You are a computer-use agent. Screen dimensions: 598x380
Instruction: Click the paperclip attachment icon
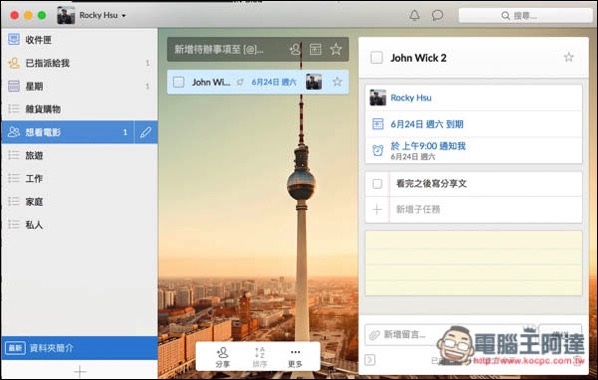pos(375,335)
